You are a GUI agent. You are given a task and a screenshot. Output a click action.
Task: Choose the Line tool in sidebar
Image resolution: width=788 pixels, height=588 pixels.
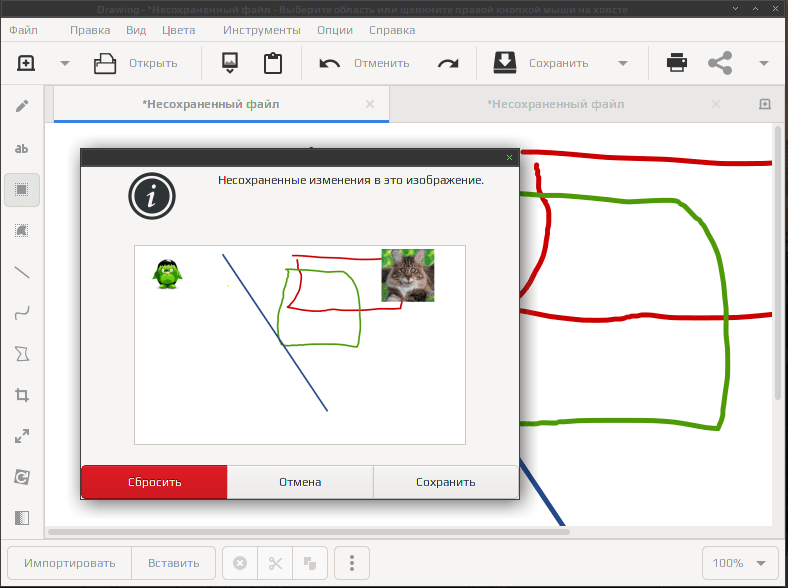22,272
